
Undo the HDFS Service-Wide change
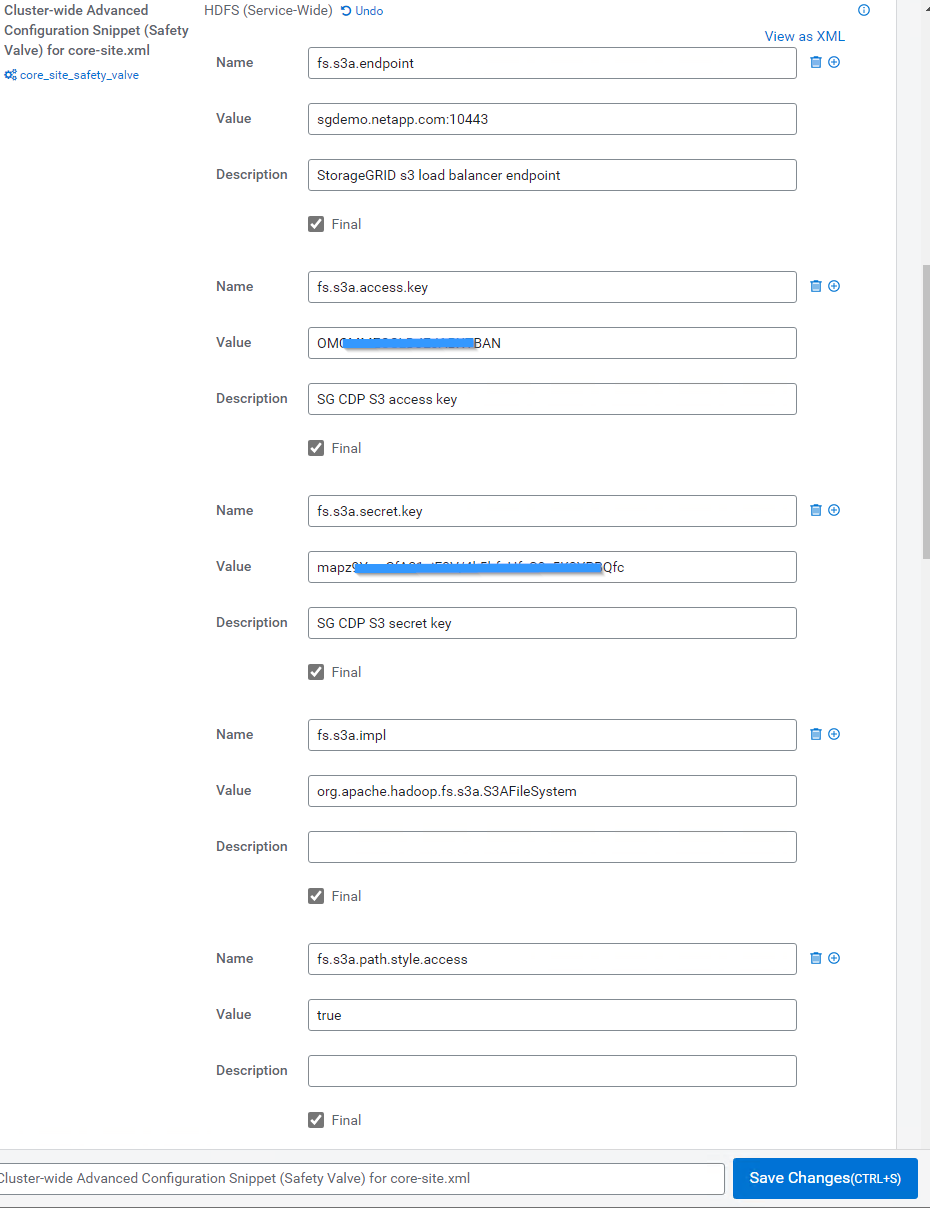pos(362,11)
